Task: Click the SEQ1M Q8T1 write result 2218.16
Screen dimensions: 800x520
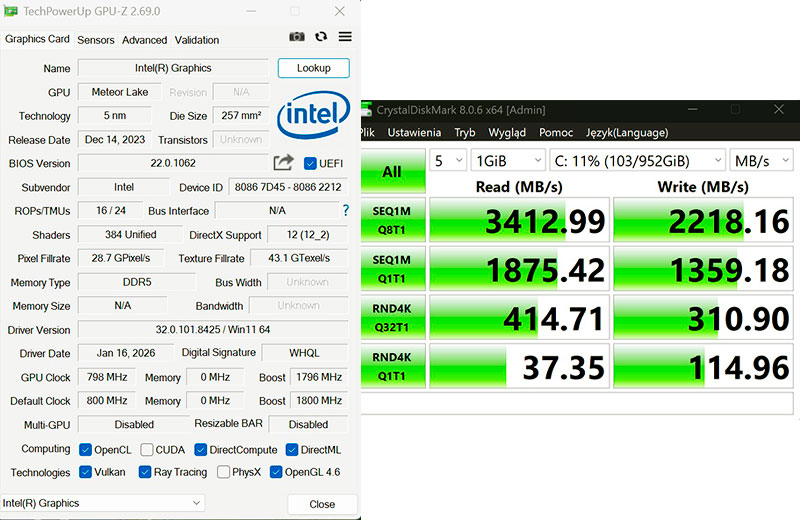Action: point(704,220)
